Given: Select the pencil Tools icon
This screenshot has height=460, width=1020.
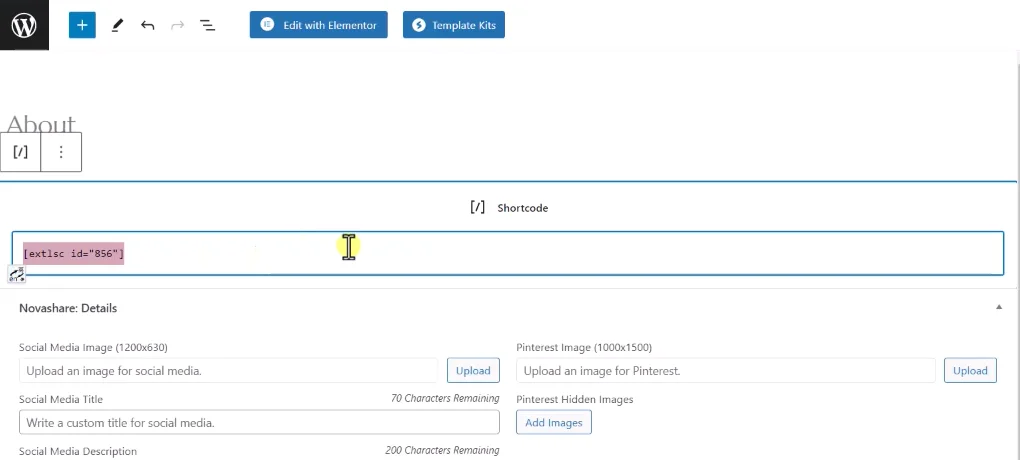Looking at the screenshot, I should 117,25.
